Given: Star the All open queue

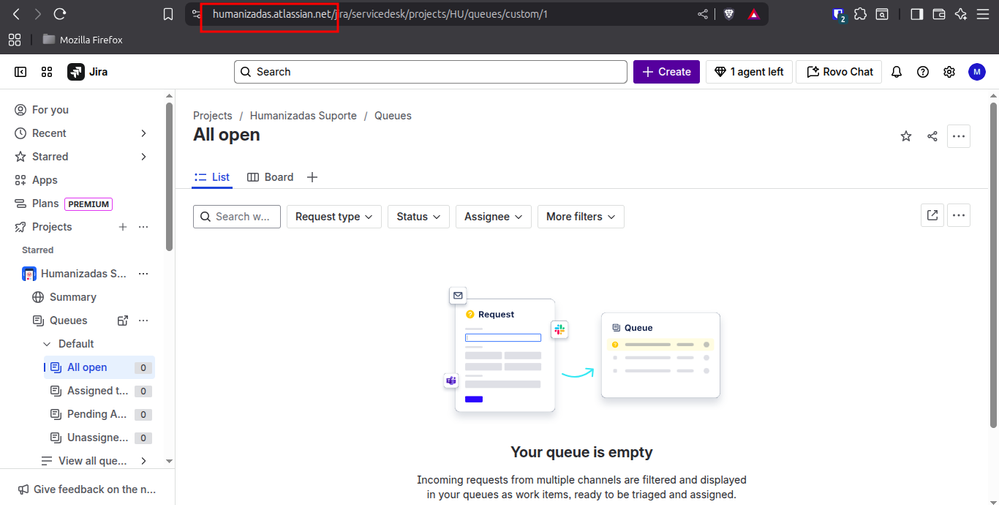Looking at the screenshot, I should click(x=906, y=136).
